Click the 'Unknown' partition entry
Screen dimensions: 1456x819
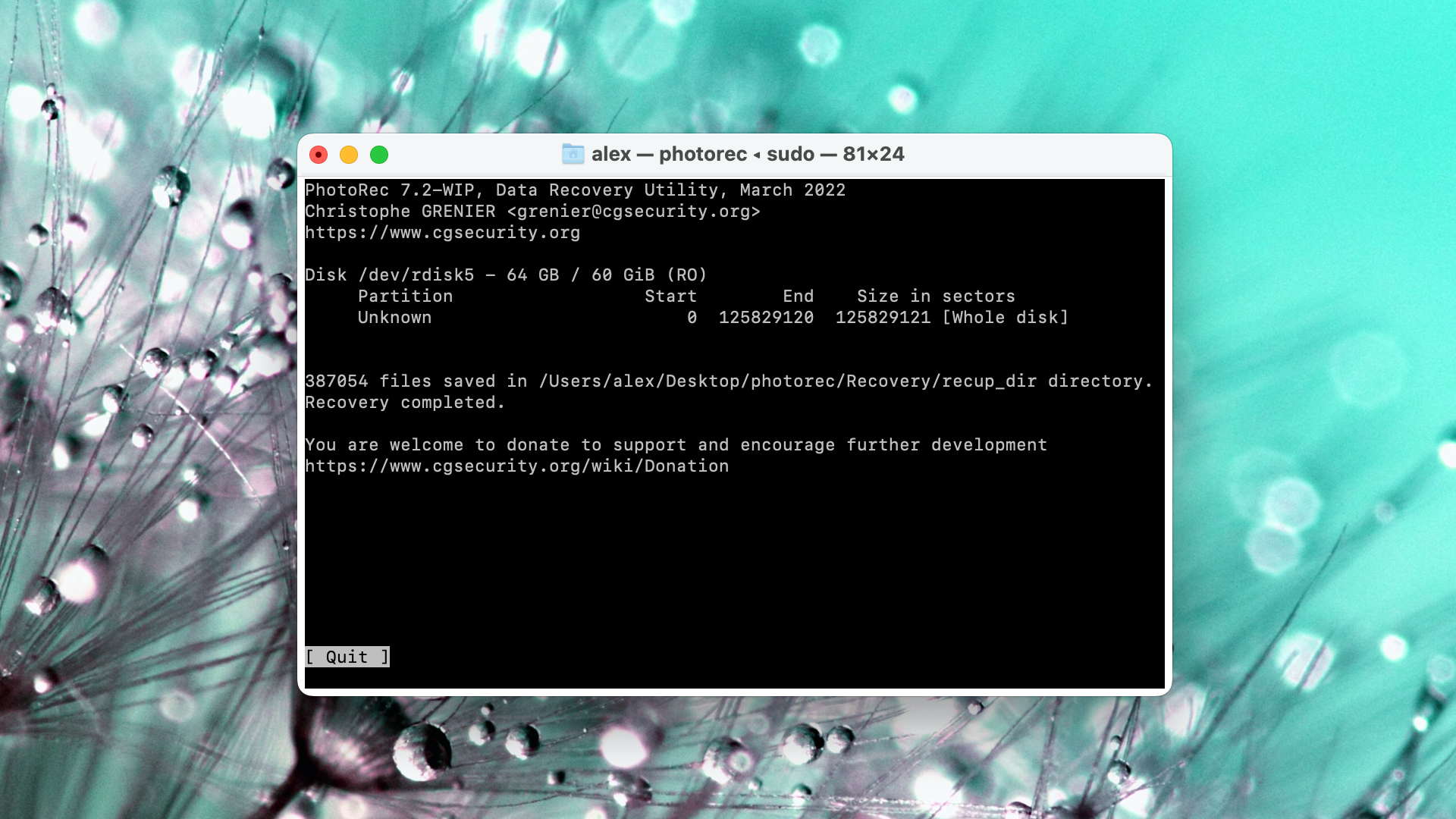coord(394,318)
